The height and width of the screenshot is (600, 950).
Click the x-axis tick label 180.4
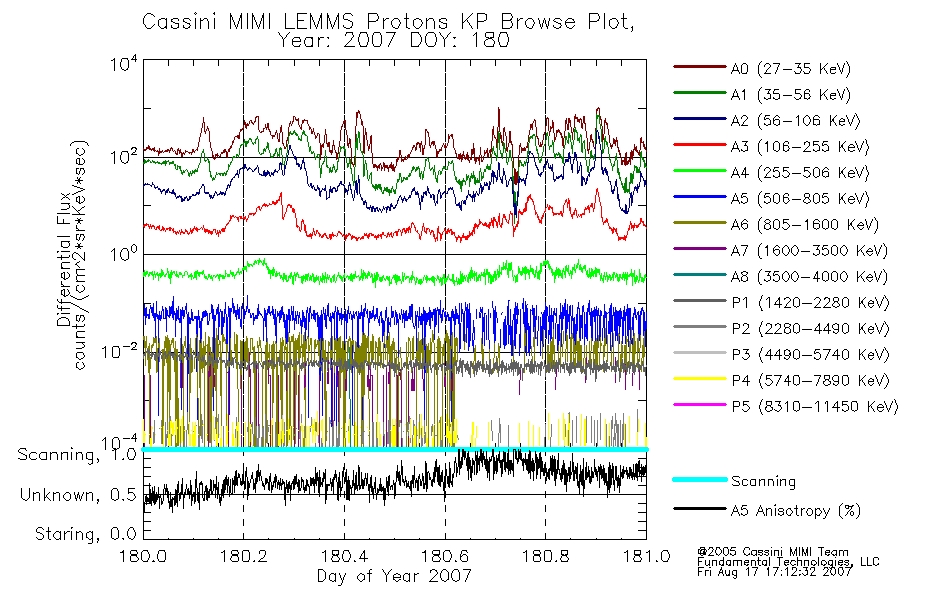(344, 556)
